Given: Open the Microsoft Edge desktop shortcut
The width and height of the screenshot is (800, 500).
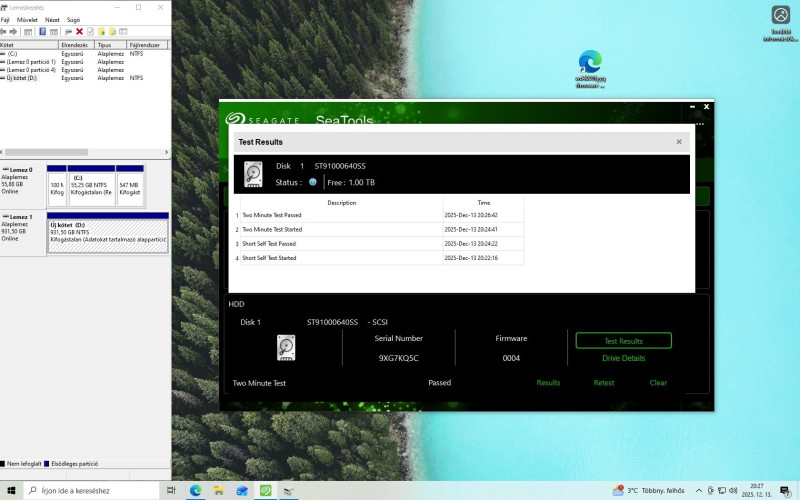Looking at the screenshot, I should pos(590,69).
